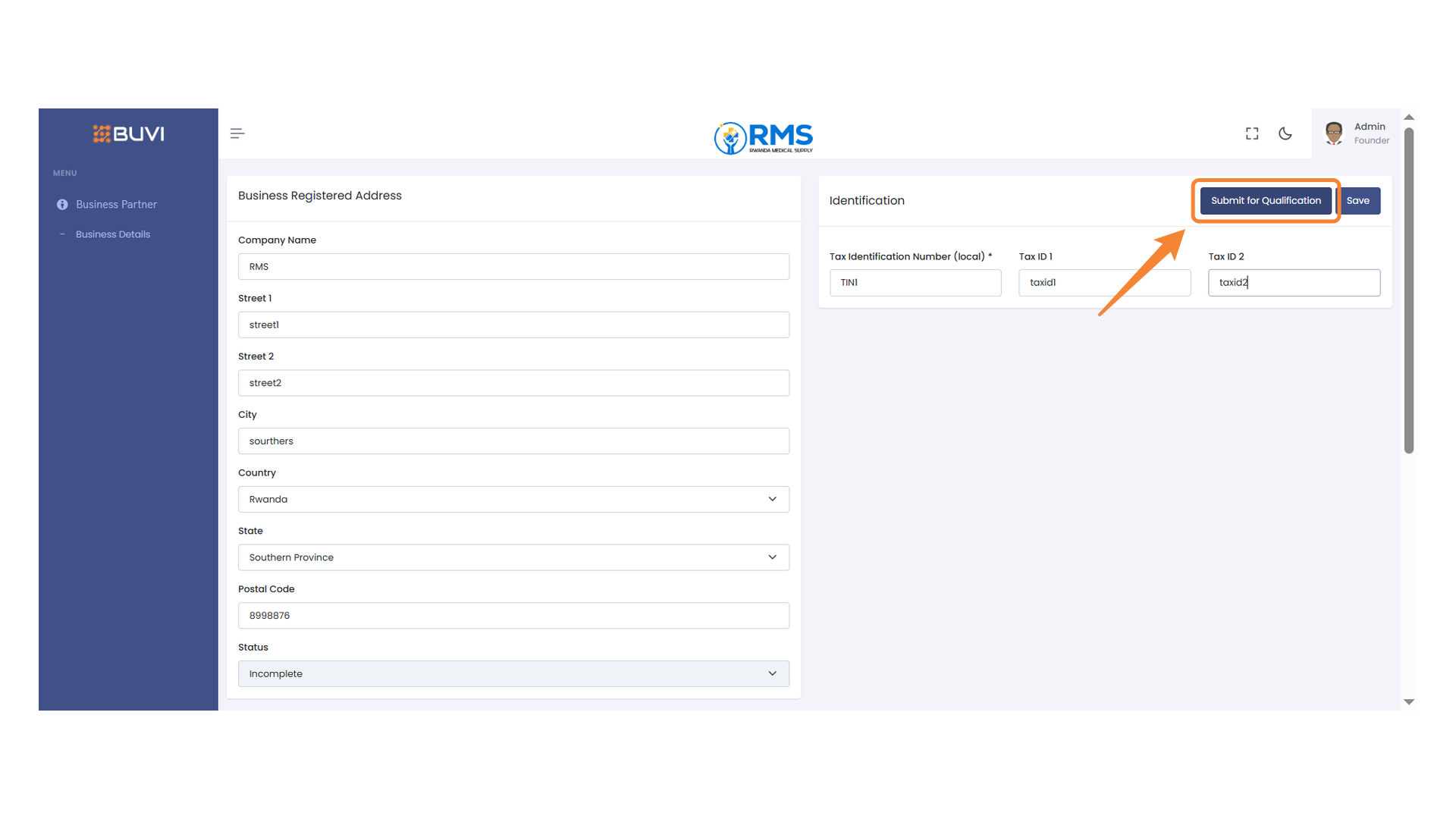Screen dimensions: 1456x819
Task: Click the scrollbar up arrow
Action: click(1409, 118)
